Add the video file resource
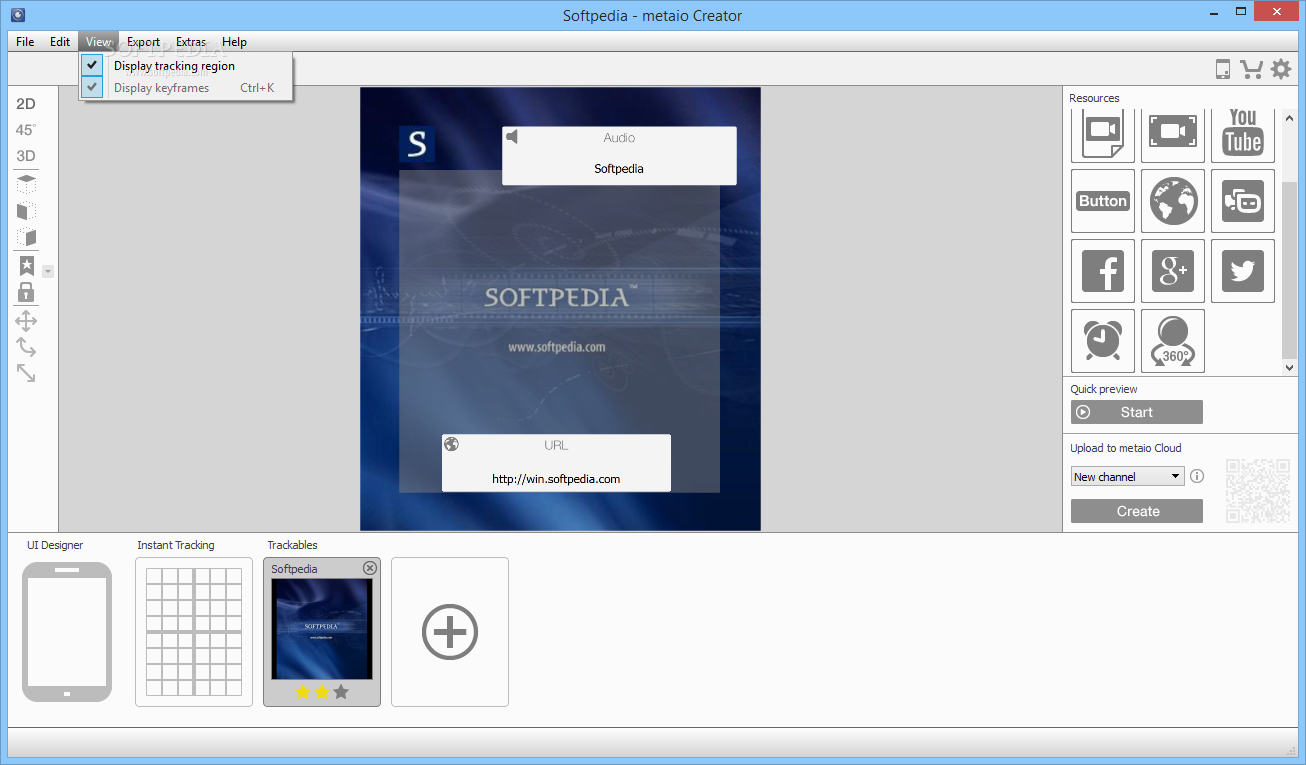Image resolution: width=1306 pixels, height=765 pixels. coord(1103,134)
